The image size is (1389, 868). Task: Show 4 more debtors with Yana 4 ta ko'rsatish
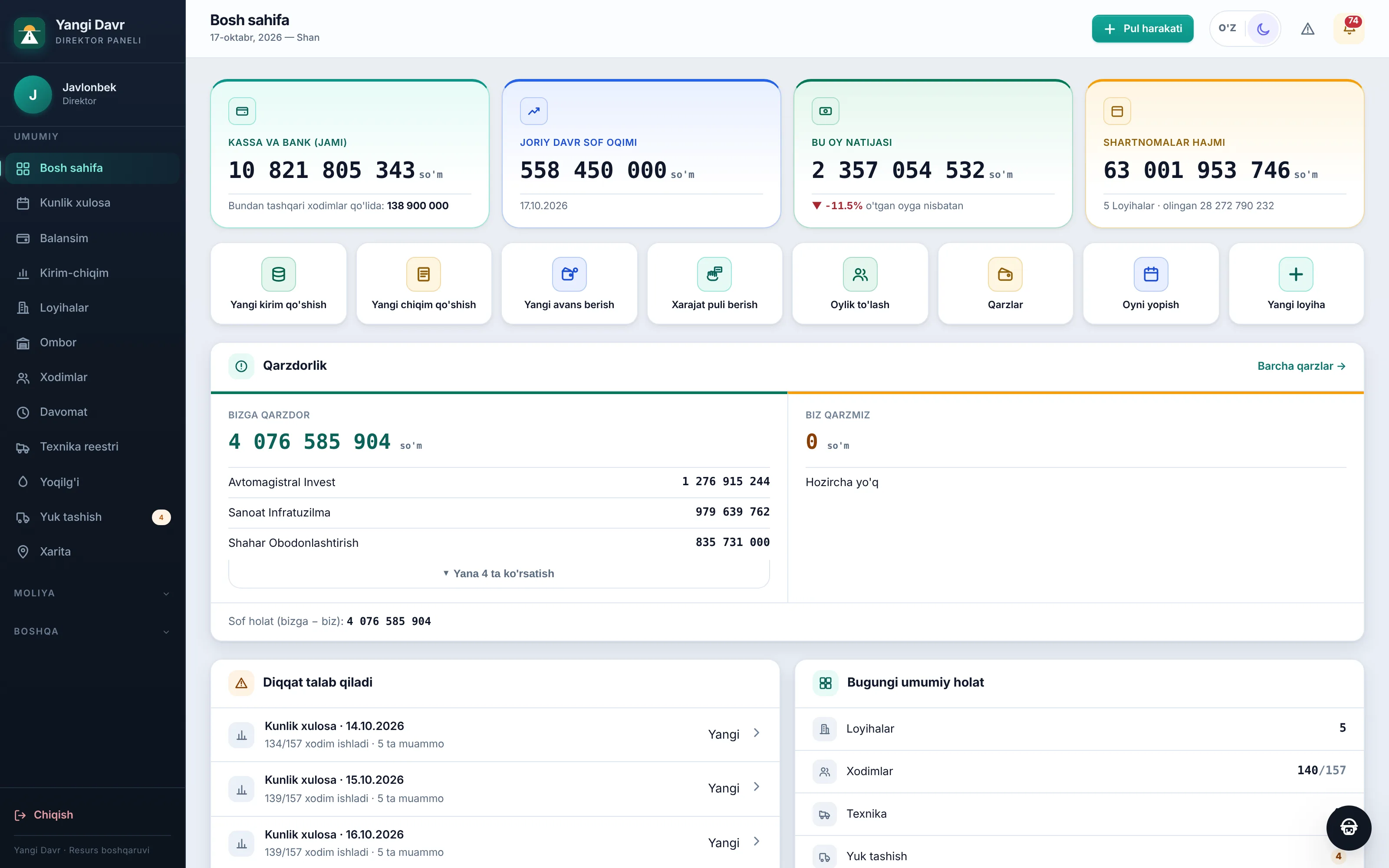[x=499, y=573]
